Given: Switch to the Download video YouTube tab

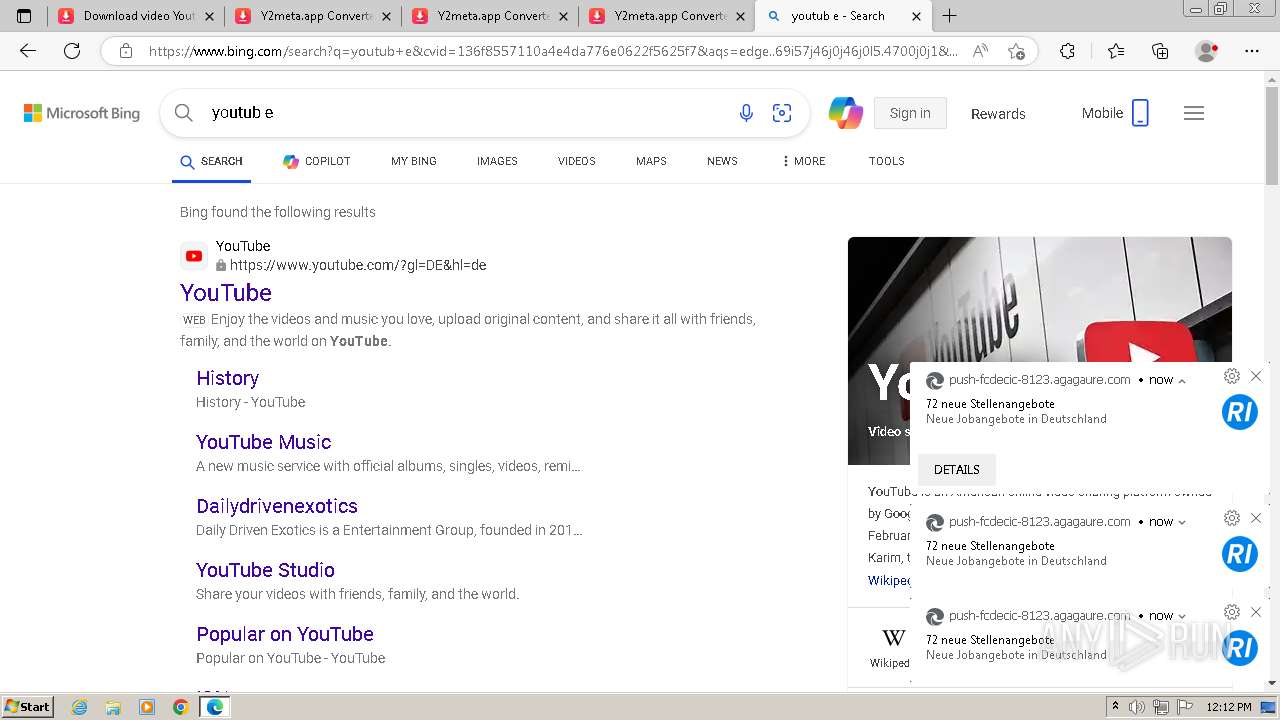Looking at the screenshot, I should click(x=136, y=16).
